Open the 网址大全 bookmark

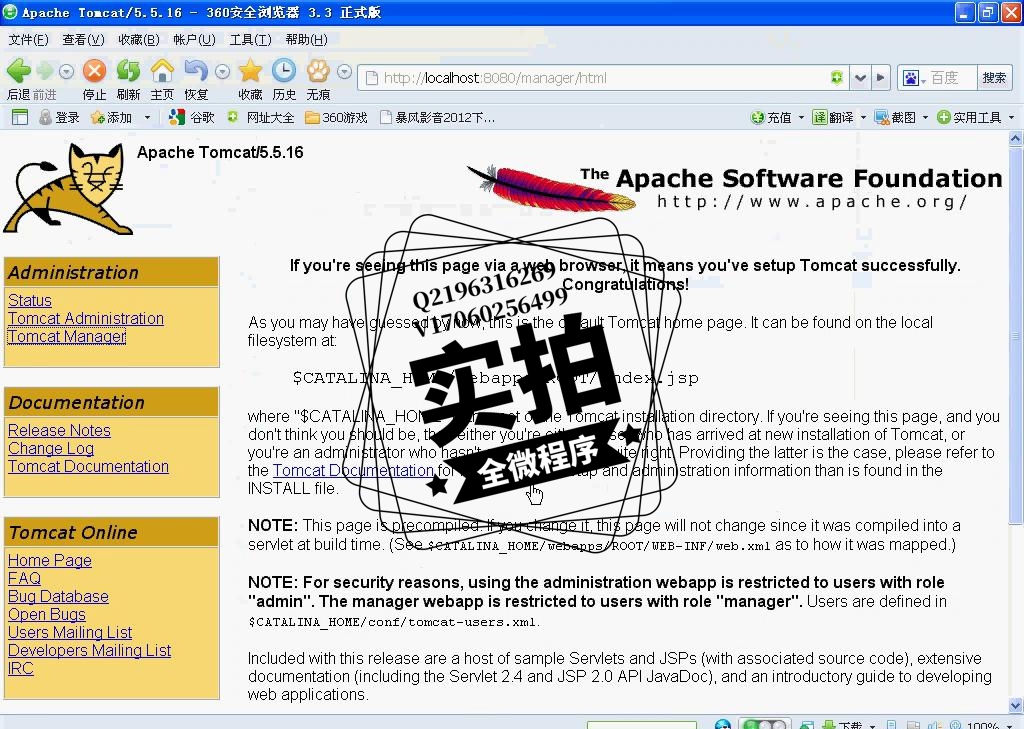pyautogui.click(x=260, y=117)
